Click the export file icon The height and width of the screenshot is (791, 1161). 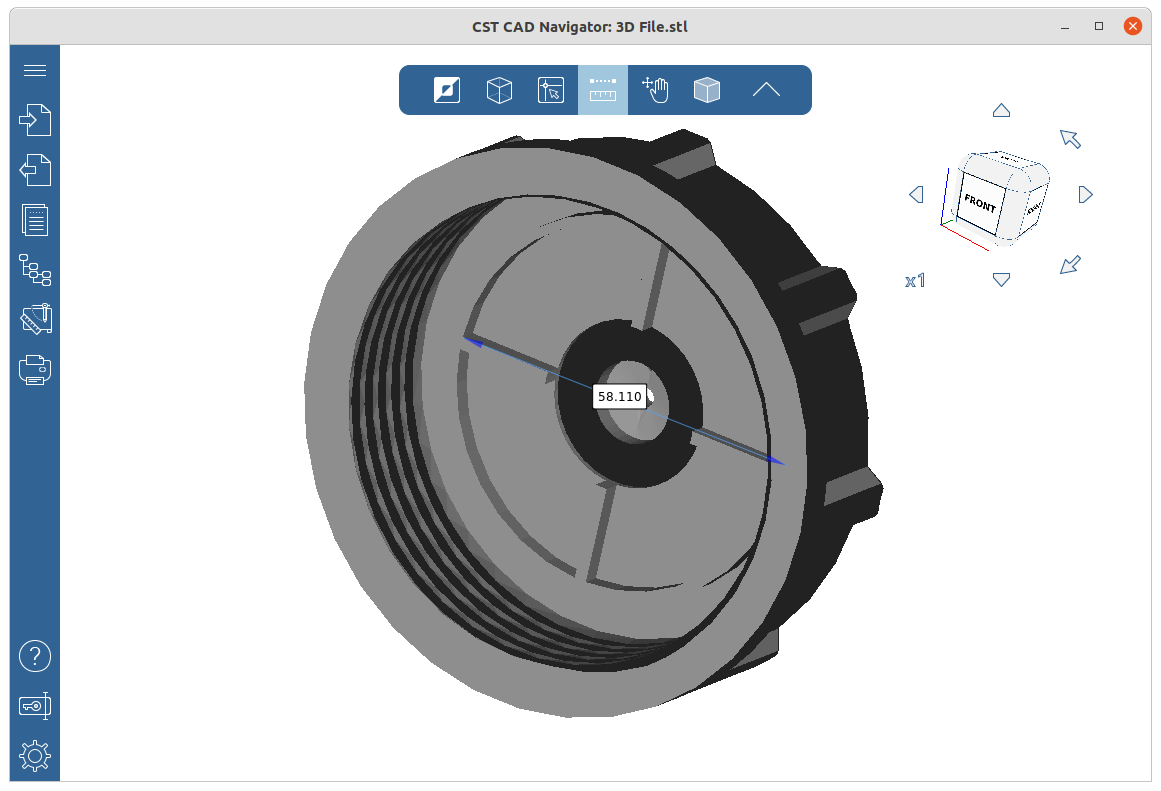pyautogui.click(x=35, y=170)
